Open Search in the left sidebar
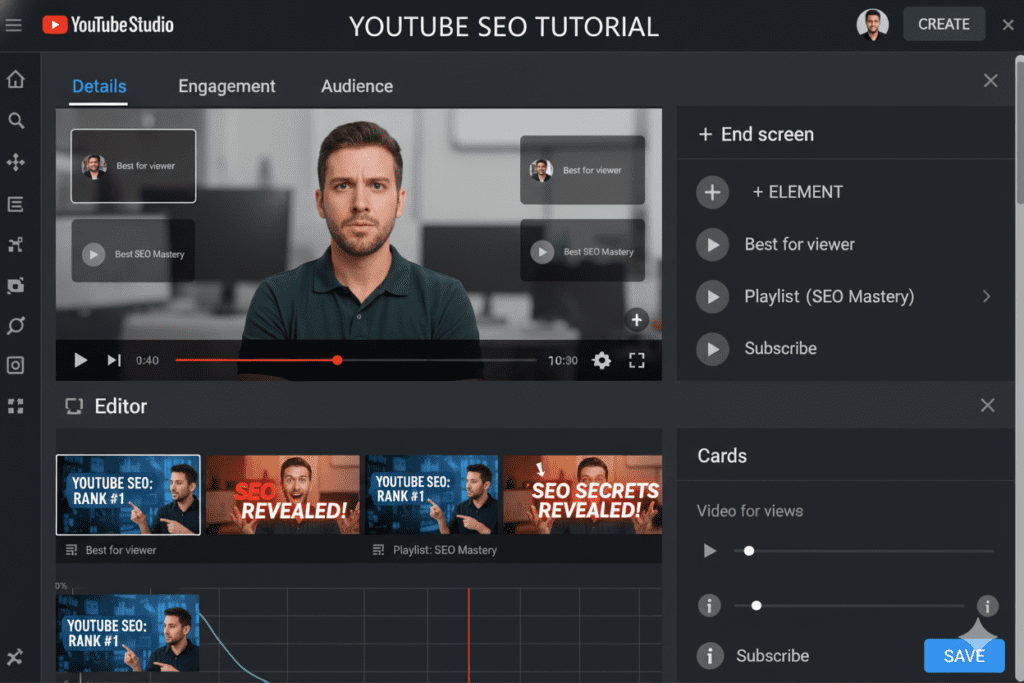The height and width of the screenshot is (683, 1024). (x=15, y=120)
